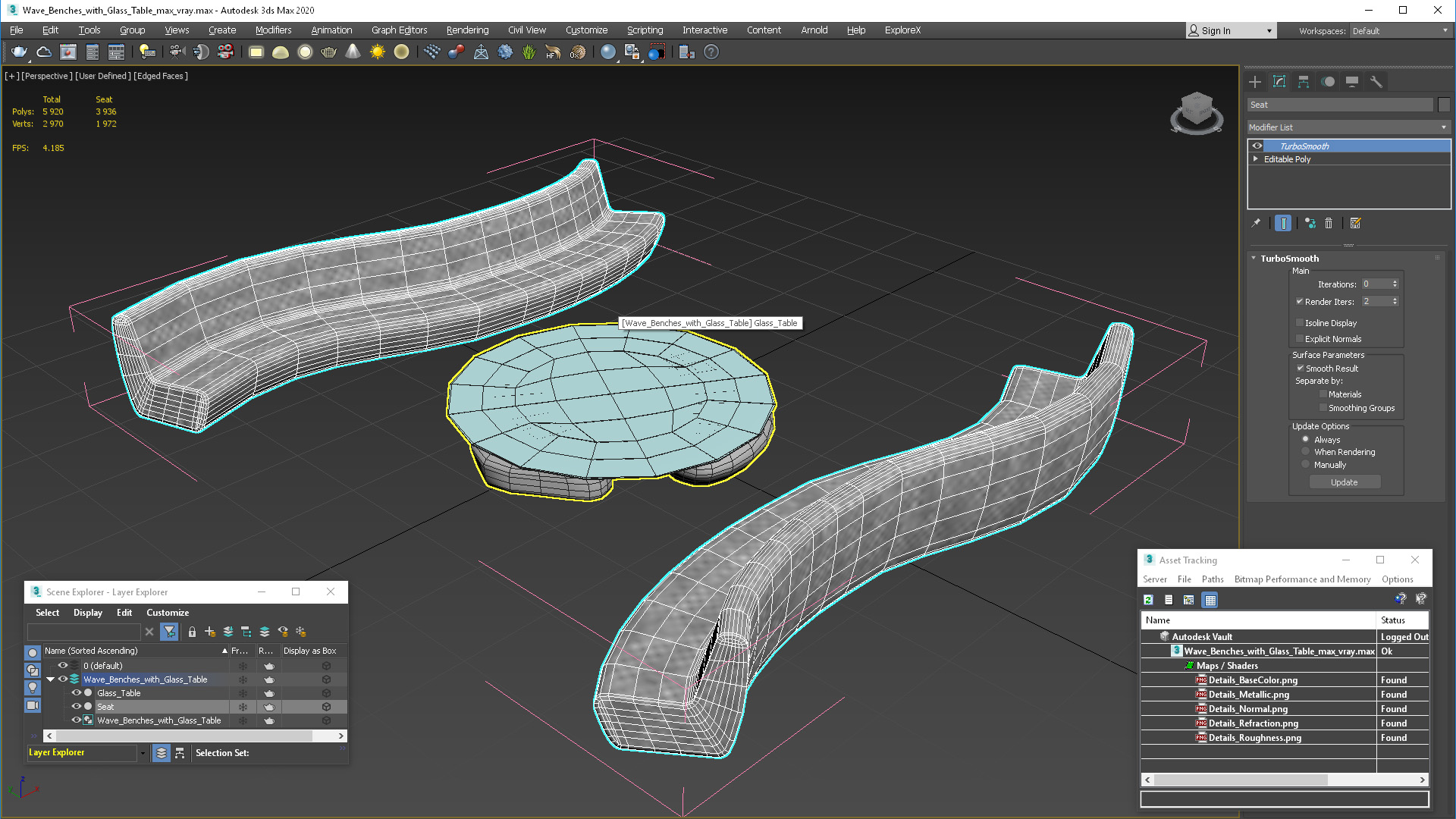The height and width of the screenshot is (819, 1456).
Task: Enable Explicit Normals checkbox
Action: 1300,338
